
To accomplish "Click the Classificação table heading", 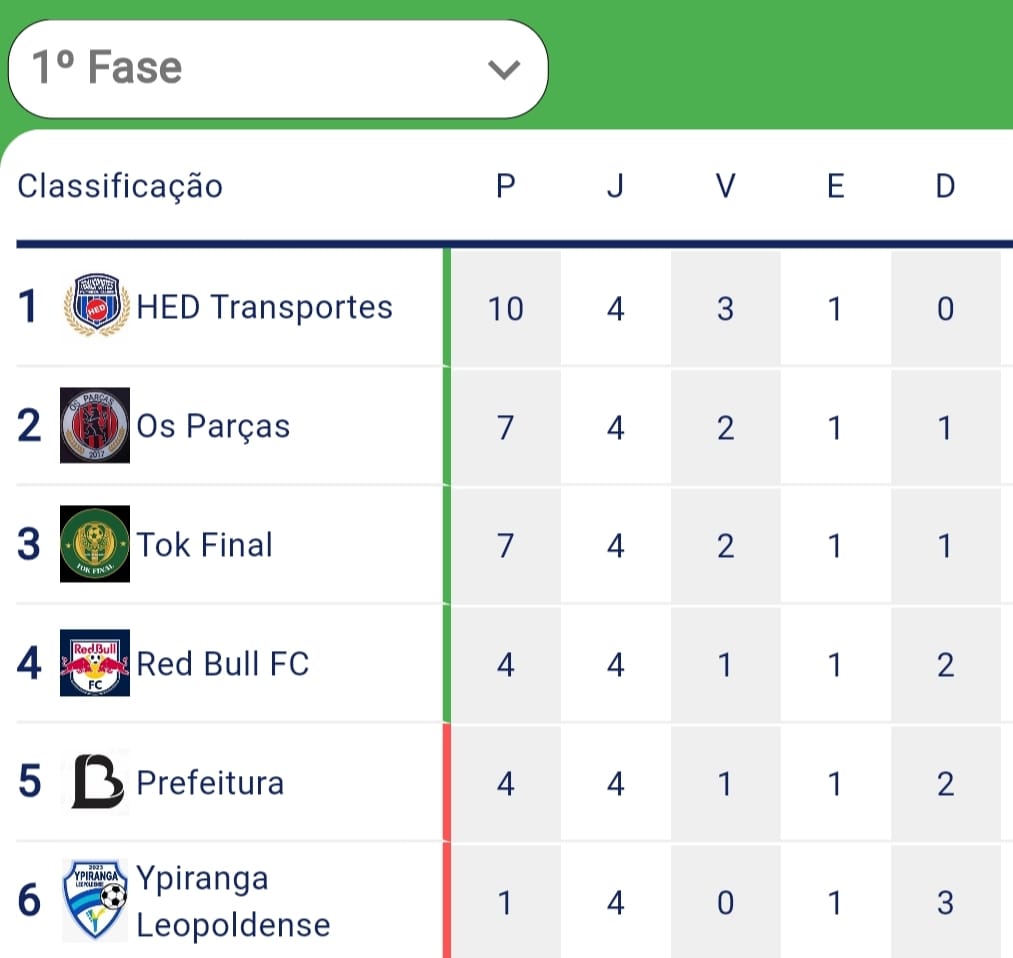I will [119, 185].
